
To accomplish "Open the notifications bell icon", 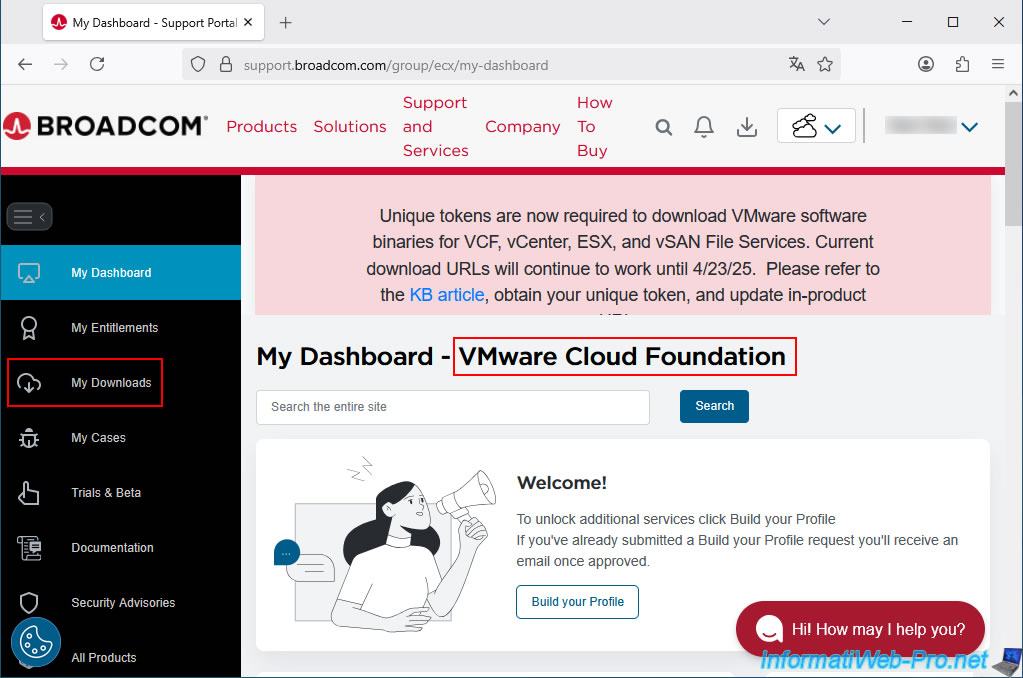I will [x=704, y=127].
